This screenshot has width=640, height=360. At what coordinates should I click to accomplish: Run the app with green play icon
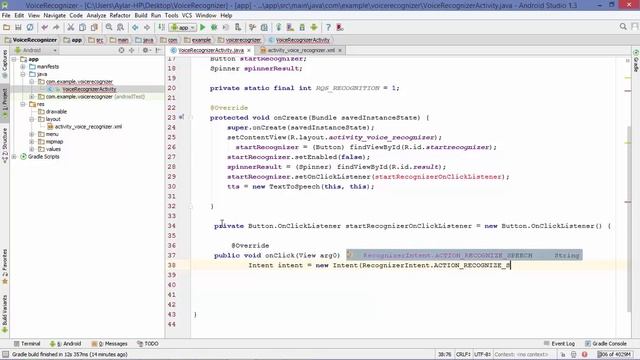click(x=202, y=27)
